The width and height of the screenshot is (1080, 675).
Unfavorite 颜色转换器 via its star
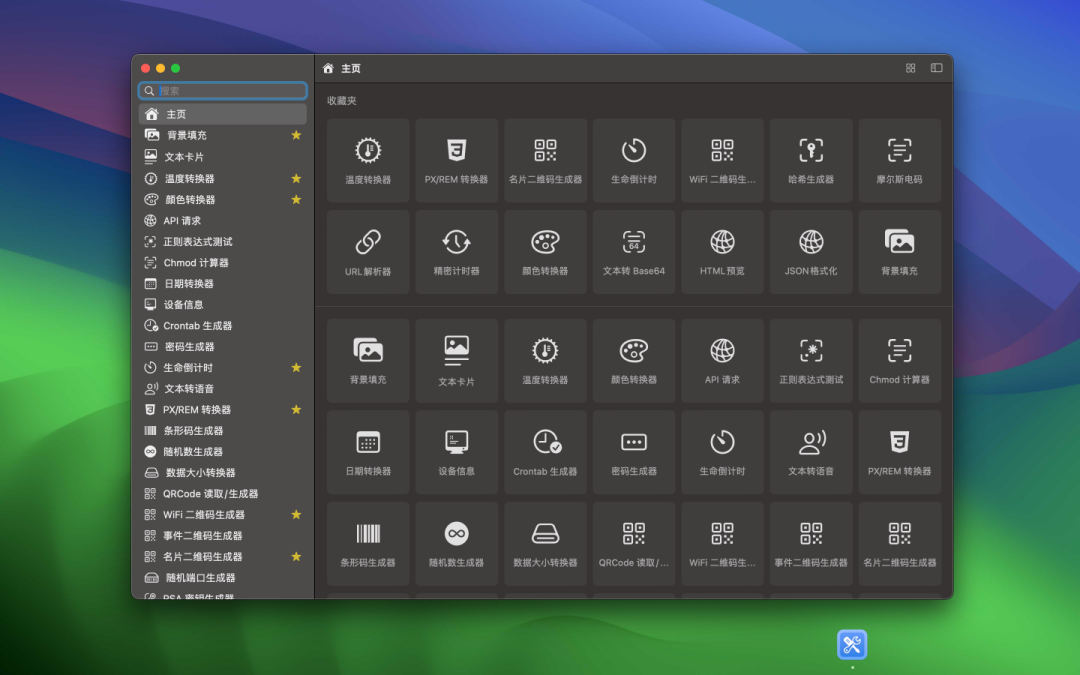click(x=297, y=199)
